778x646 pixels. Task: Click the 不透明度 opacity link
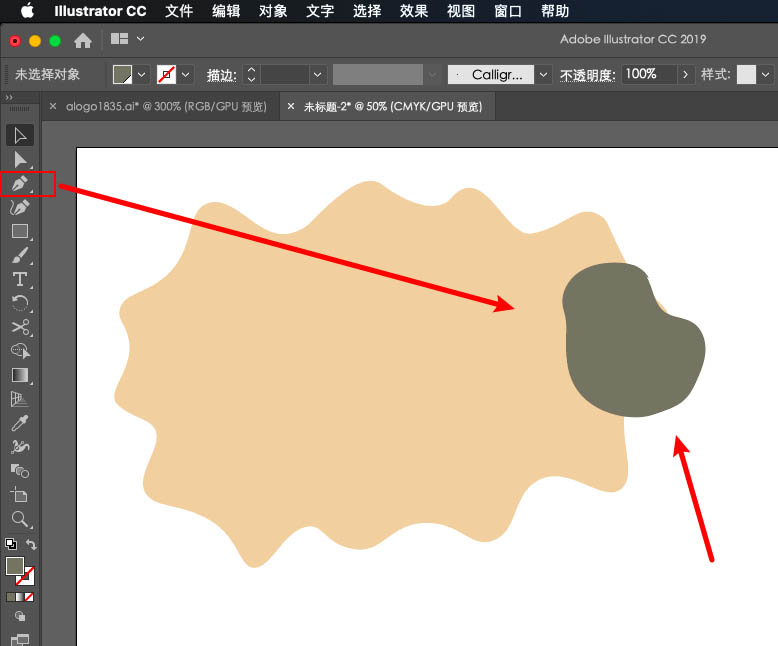pyautogui.click(x=587, y=75)
